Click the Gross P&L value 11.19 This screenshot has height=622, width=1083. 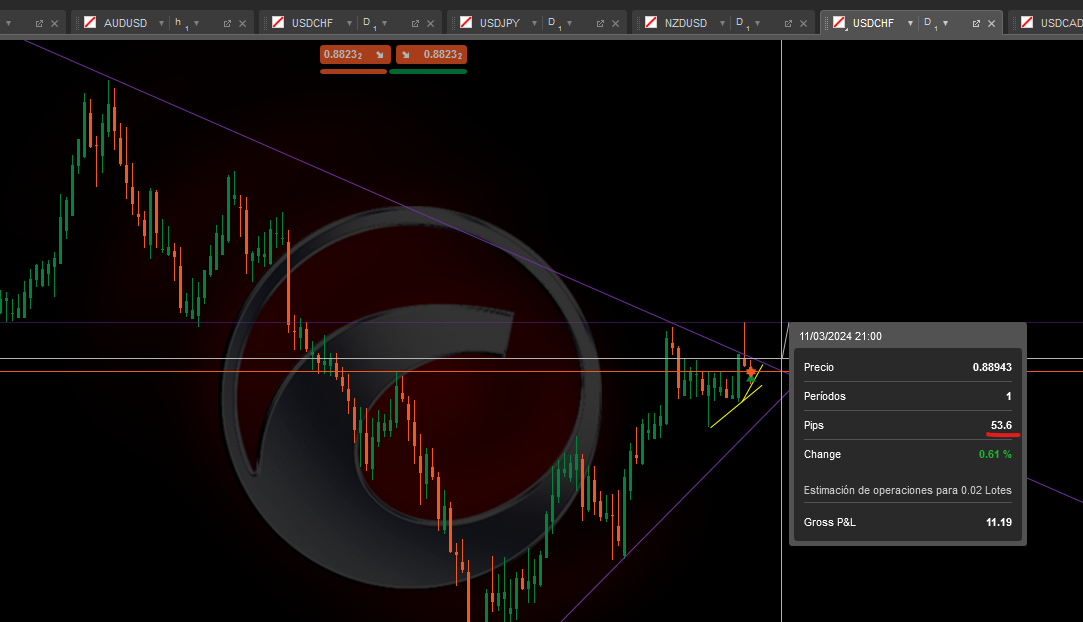pos(999,522)
